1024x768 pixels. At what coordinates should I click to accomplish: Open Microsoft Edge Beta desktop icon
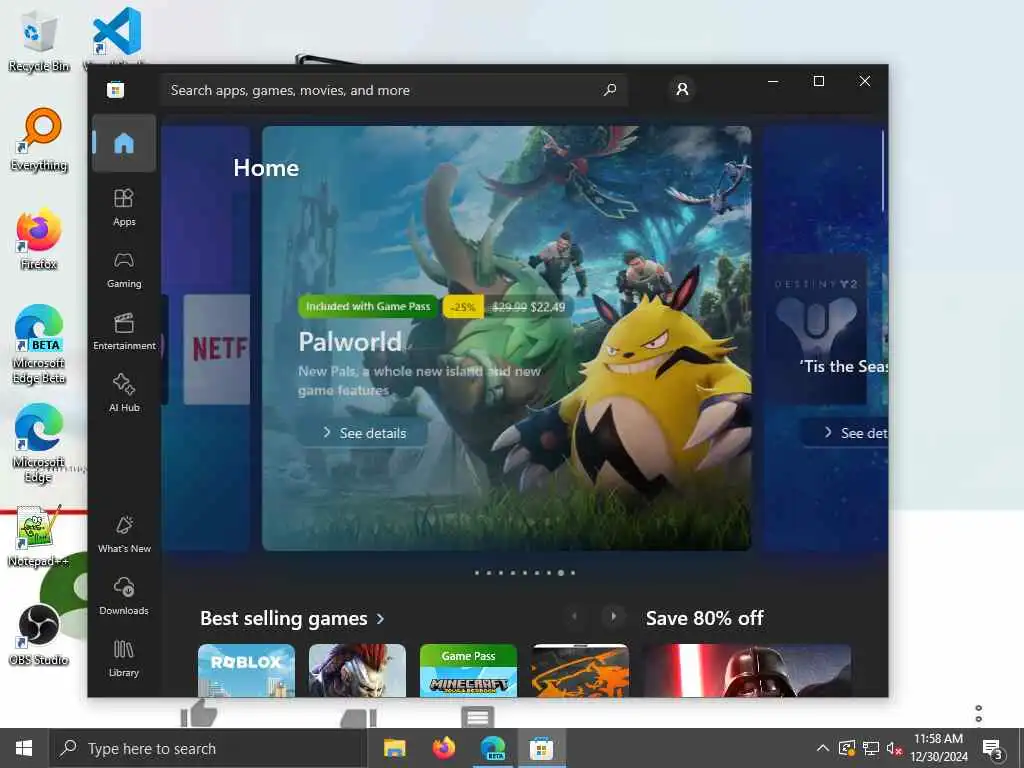pyautogui.click(x=39, y=345)
